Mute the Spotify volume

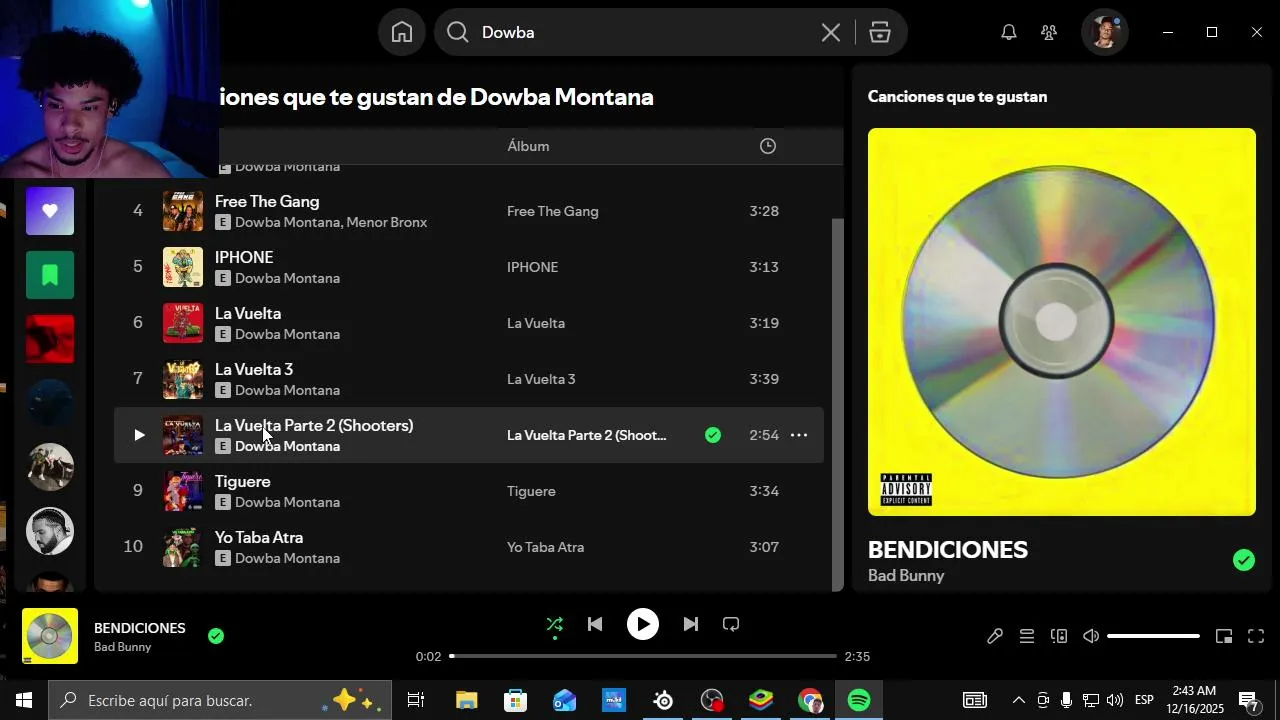point(1091,636)
